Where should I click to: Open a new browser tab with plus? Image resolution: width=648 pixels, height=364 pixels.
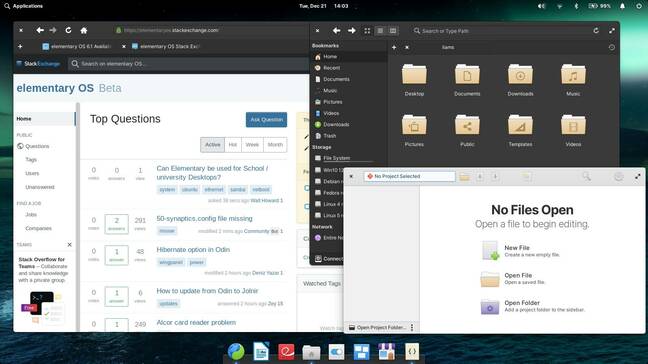(20, 47)
